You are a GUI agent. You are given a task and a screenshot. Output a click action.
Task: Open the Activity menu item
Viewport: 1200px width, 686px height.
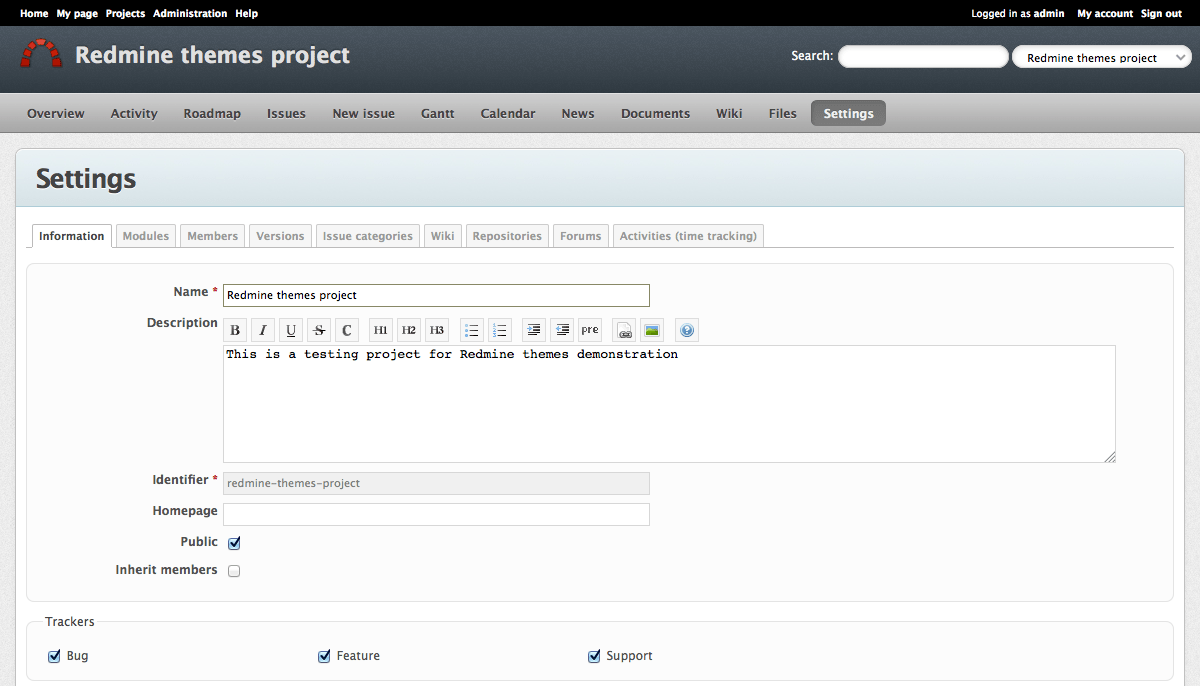[x=134, y=114]
